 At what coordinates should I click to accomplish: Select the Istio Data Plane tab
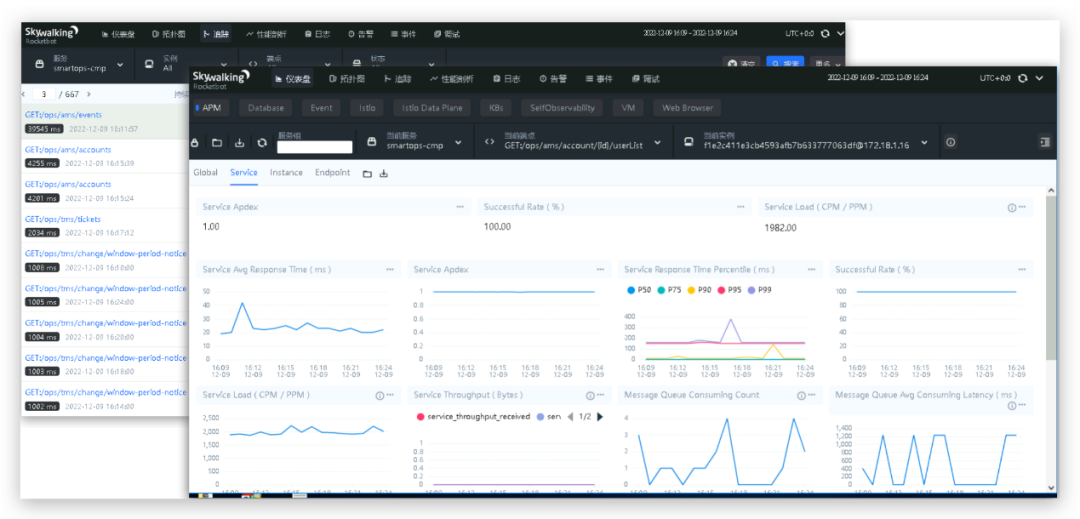coord(432,108)
